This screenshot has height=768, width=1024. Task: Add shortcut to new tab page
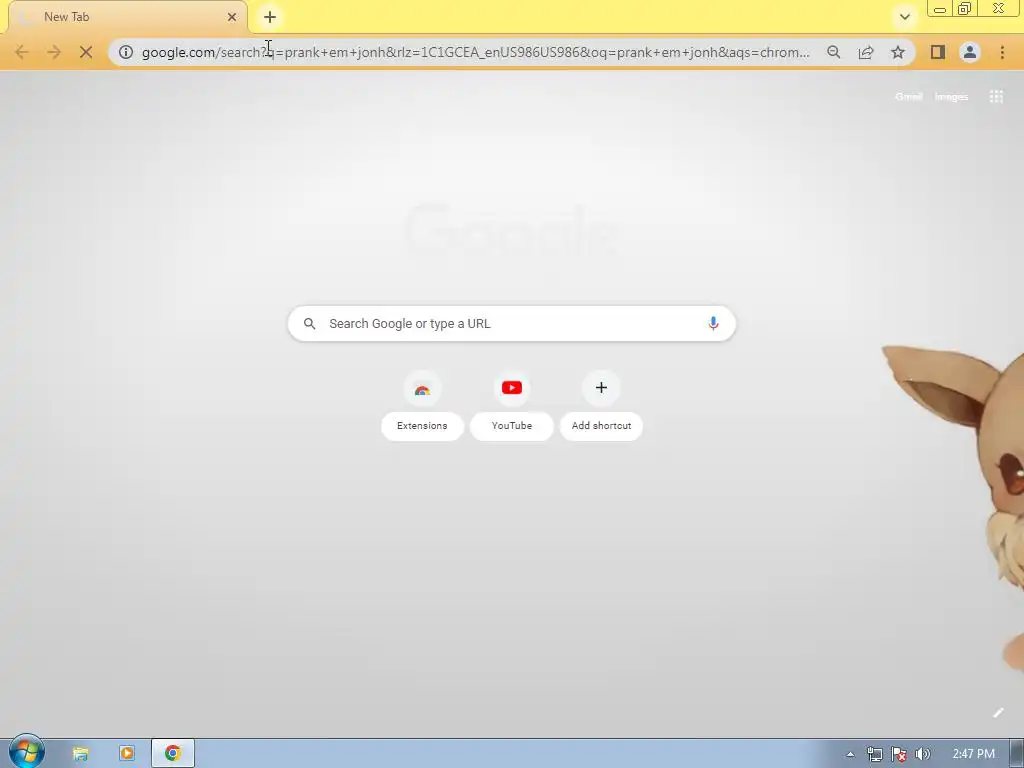(x=601, y=405)
